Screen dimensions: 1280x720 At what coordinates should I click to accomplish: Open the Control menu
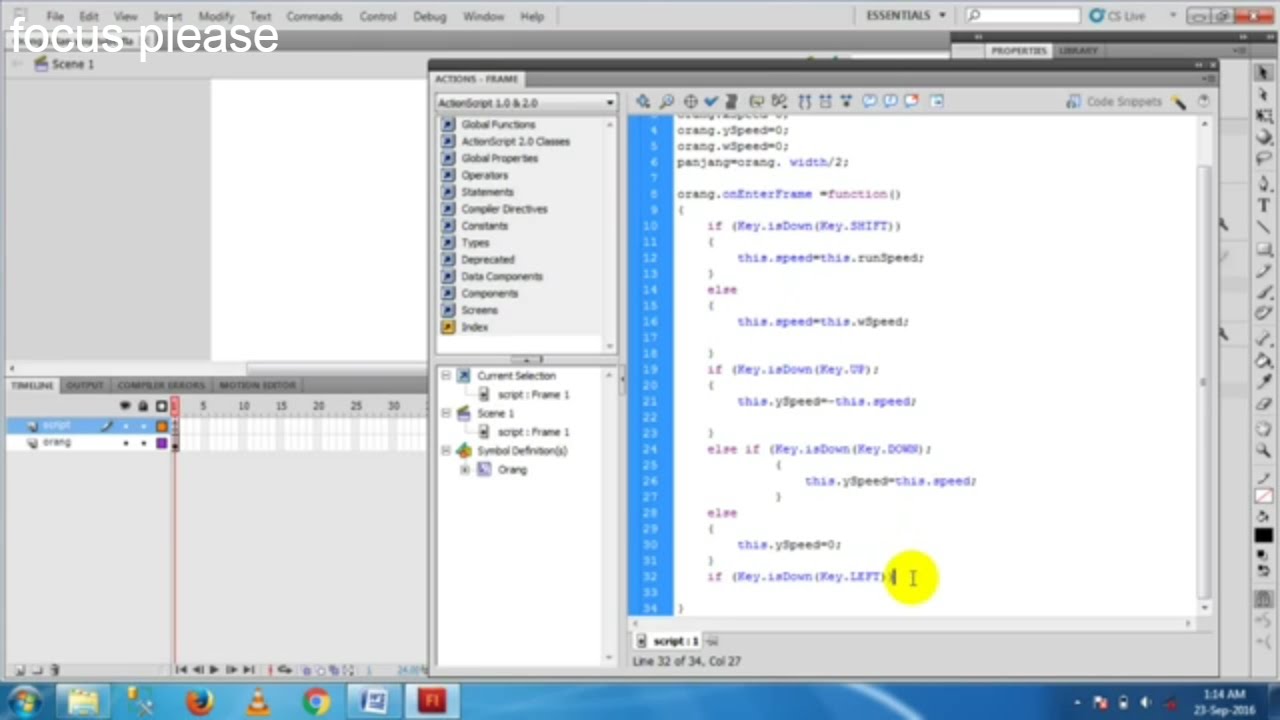(378, 16)
